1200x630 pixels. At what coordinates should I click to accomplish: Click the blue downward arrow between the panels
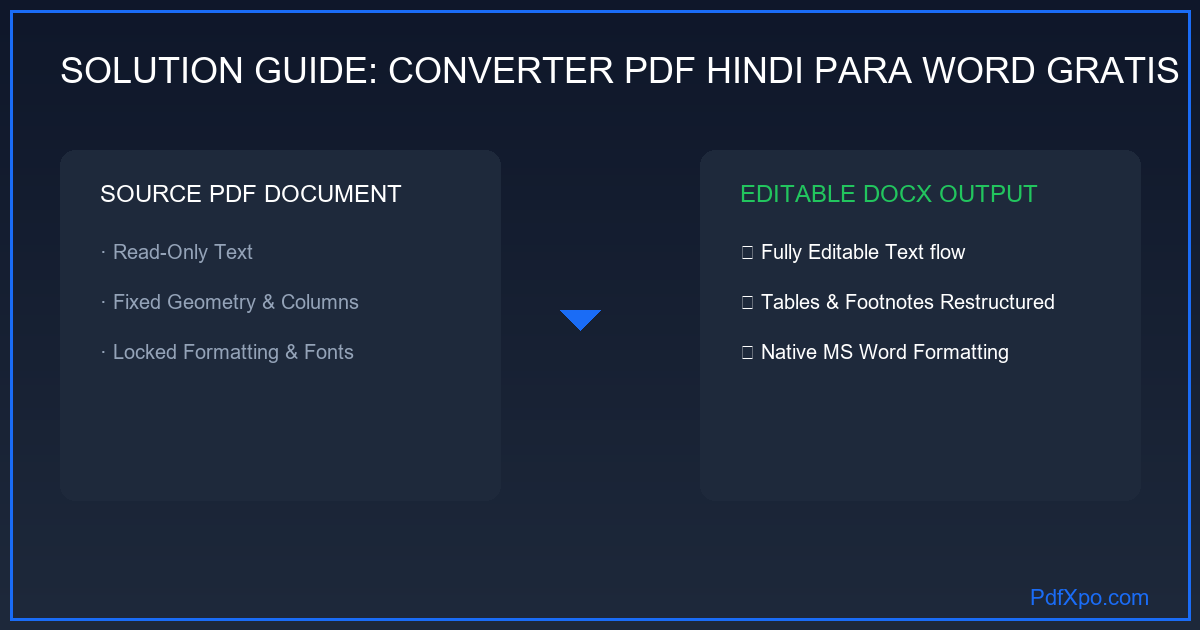click(x=580, y=320)
